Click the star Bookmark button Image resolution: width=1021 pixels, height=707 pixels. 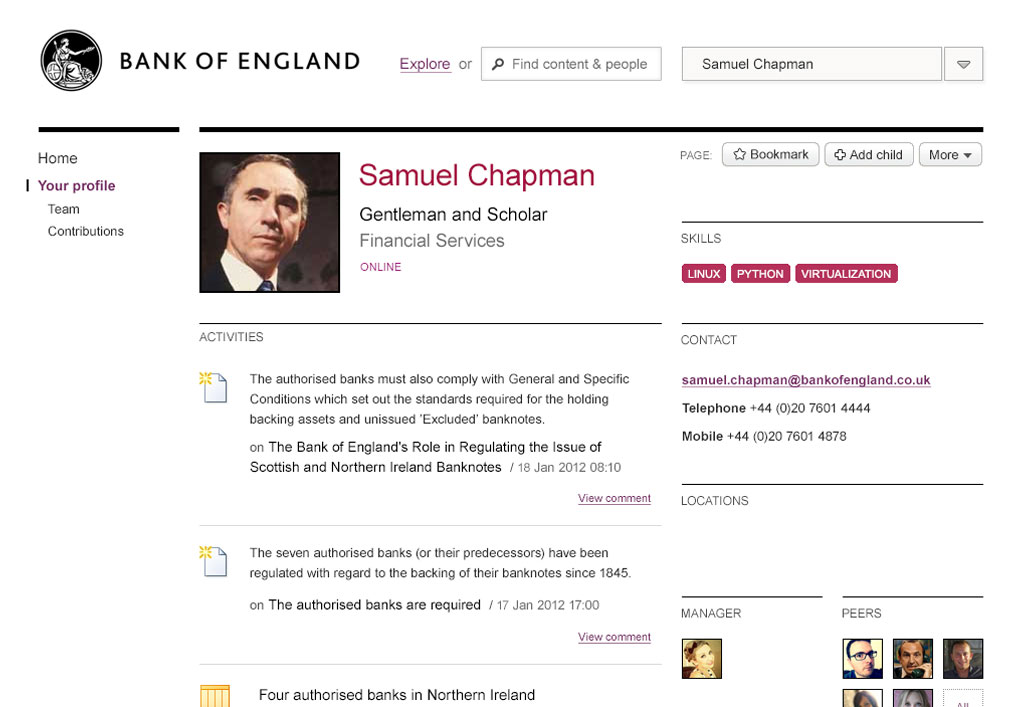click(770, 154)
